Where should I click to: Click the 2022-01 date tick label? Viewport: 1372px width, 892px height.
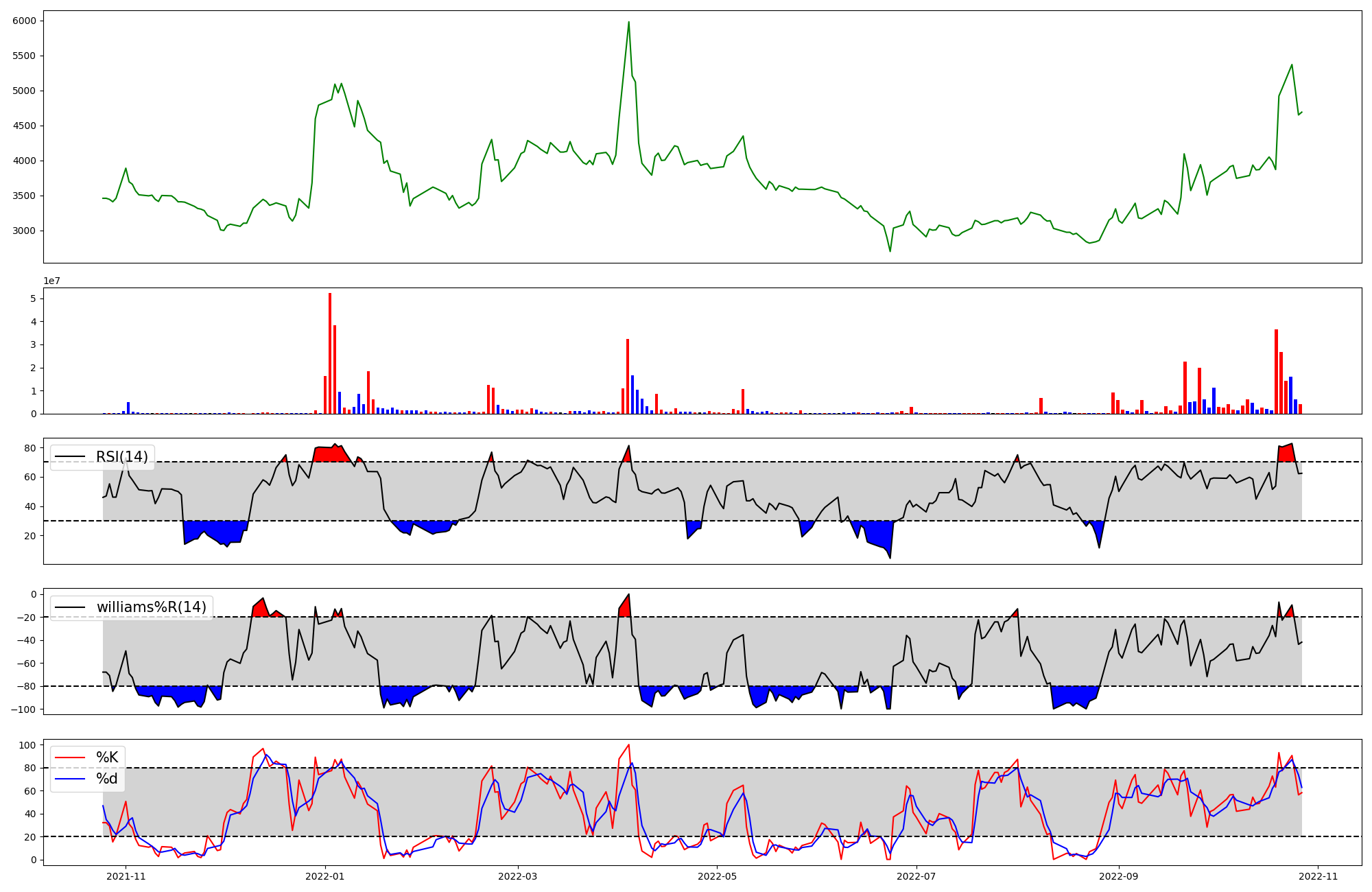click(324, 876)
